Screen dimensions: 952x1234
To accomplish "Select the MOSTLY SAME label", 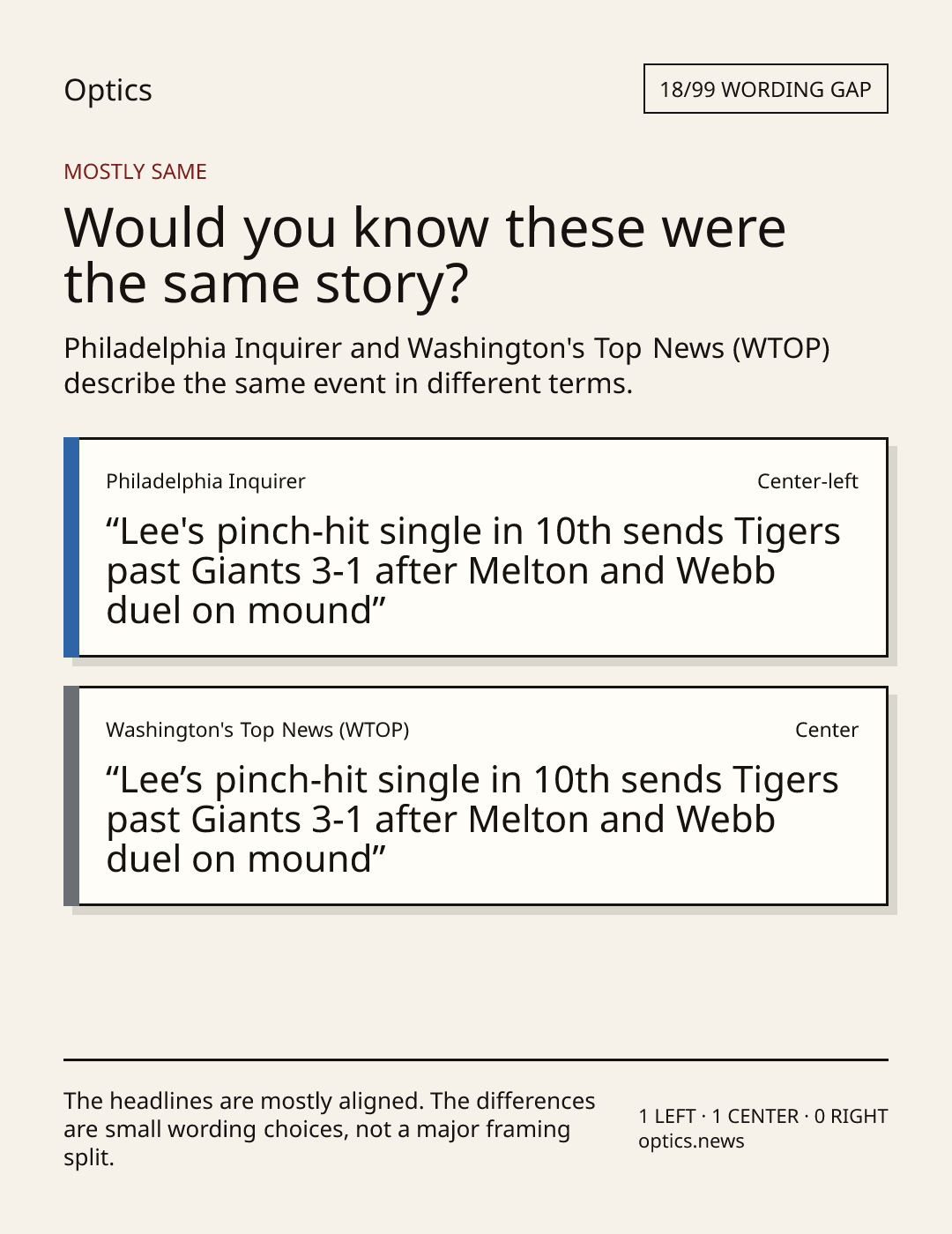I will (x=135, y=172).
